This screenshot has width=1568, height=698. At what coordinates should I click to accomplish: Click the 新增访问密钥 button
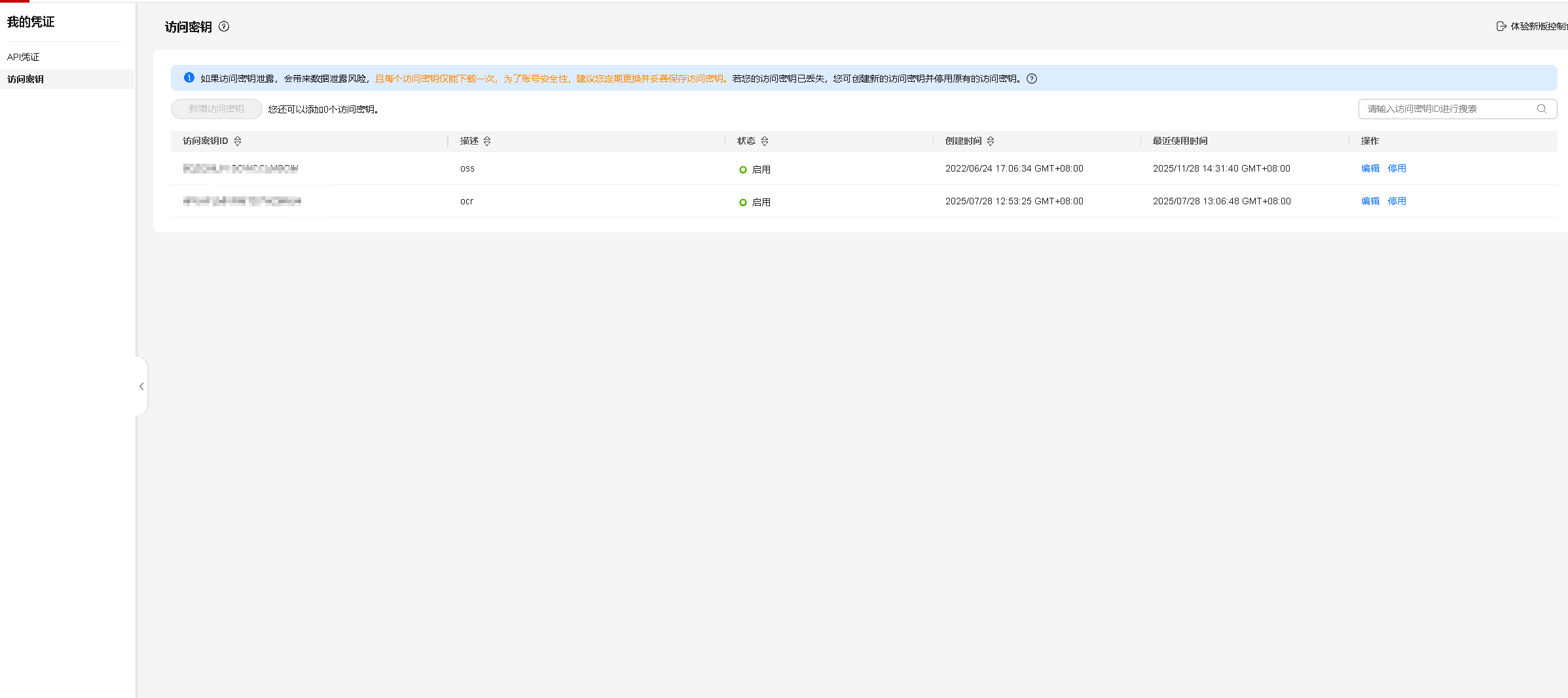pos(217,109)
